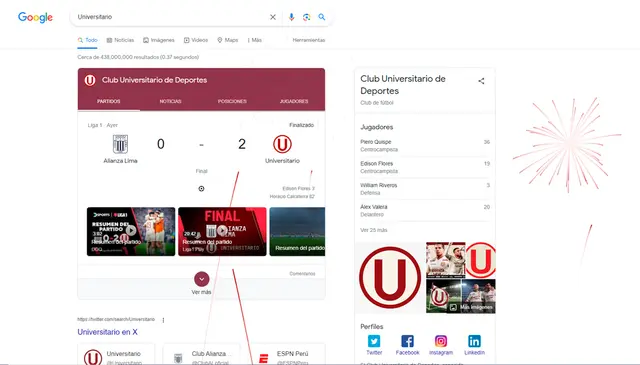This screenshot has height=365, width=640.
Task: Open Universitario X account card
Action: click(x=116, y=354)
